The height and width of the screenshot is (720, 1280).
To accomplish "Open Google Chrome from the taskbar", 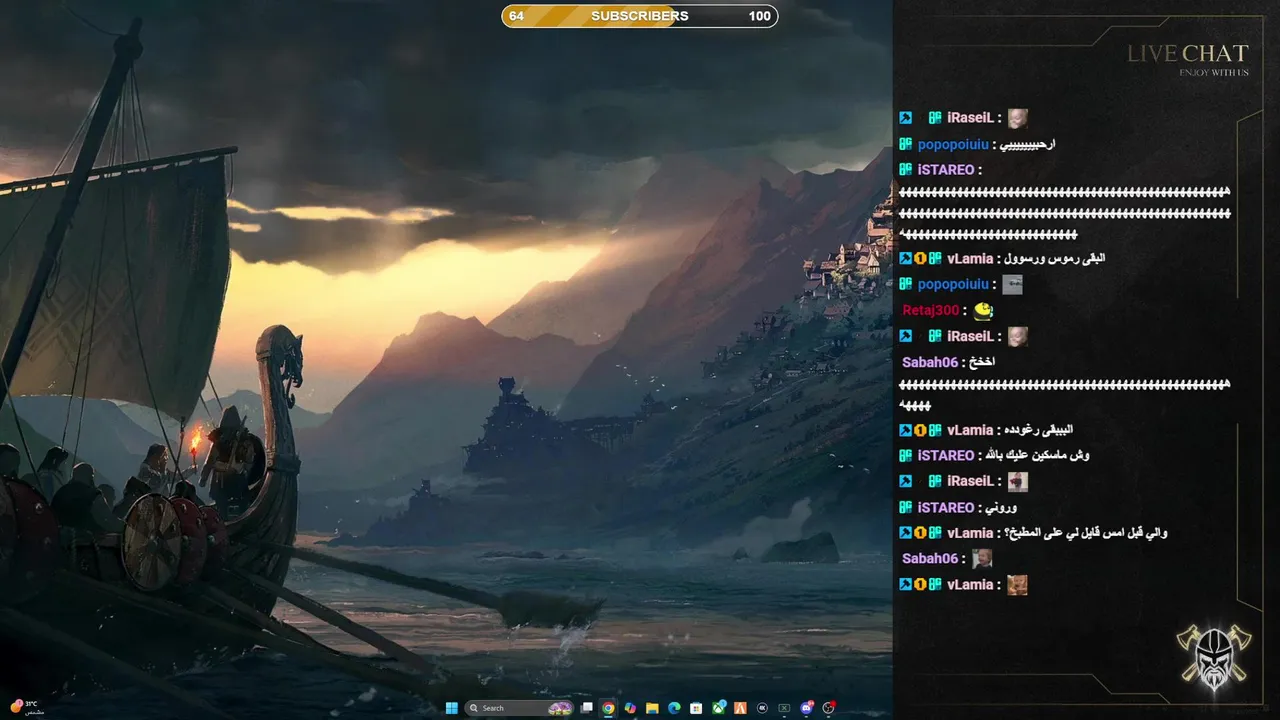I will pyautogui.click(x=608, y=708).
